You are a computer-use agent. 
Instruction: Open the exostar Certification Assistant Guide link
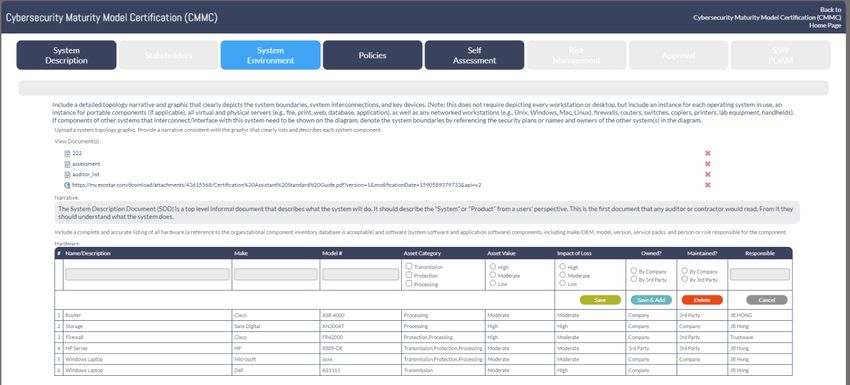coord(276,185)
